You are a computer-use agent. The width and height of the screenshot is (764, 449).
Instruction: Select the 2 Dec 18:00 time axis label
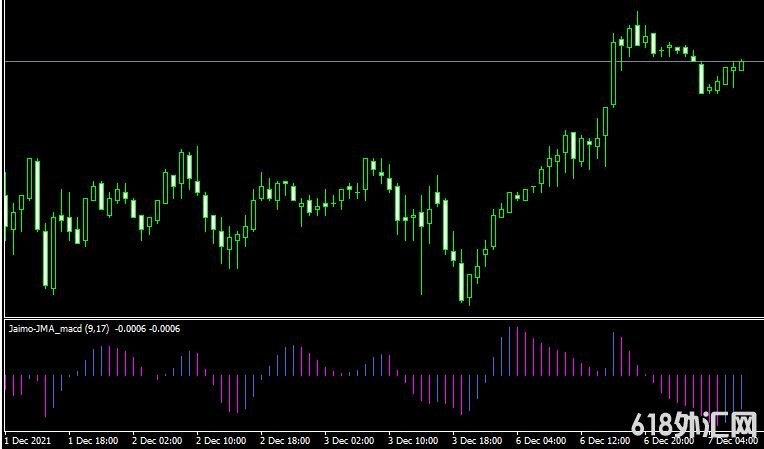(285, 441)
